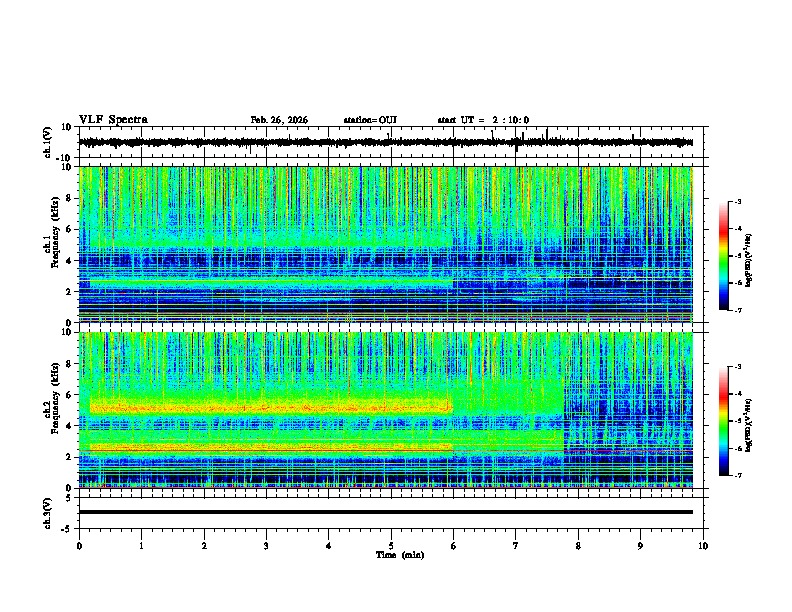Image resolution: width=792 pixels, height=612 pixels.
Task: Click the "5" tick on the Time axis
Action: coord(391,546)
